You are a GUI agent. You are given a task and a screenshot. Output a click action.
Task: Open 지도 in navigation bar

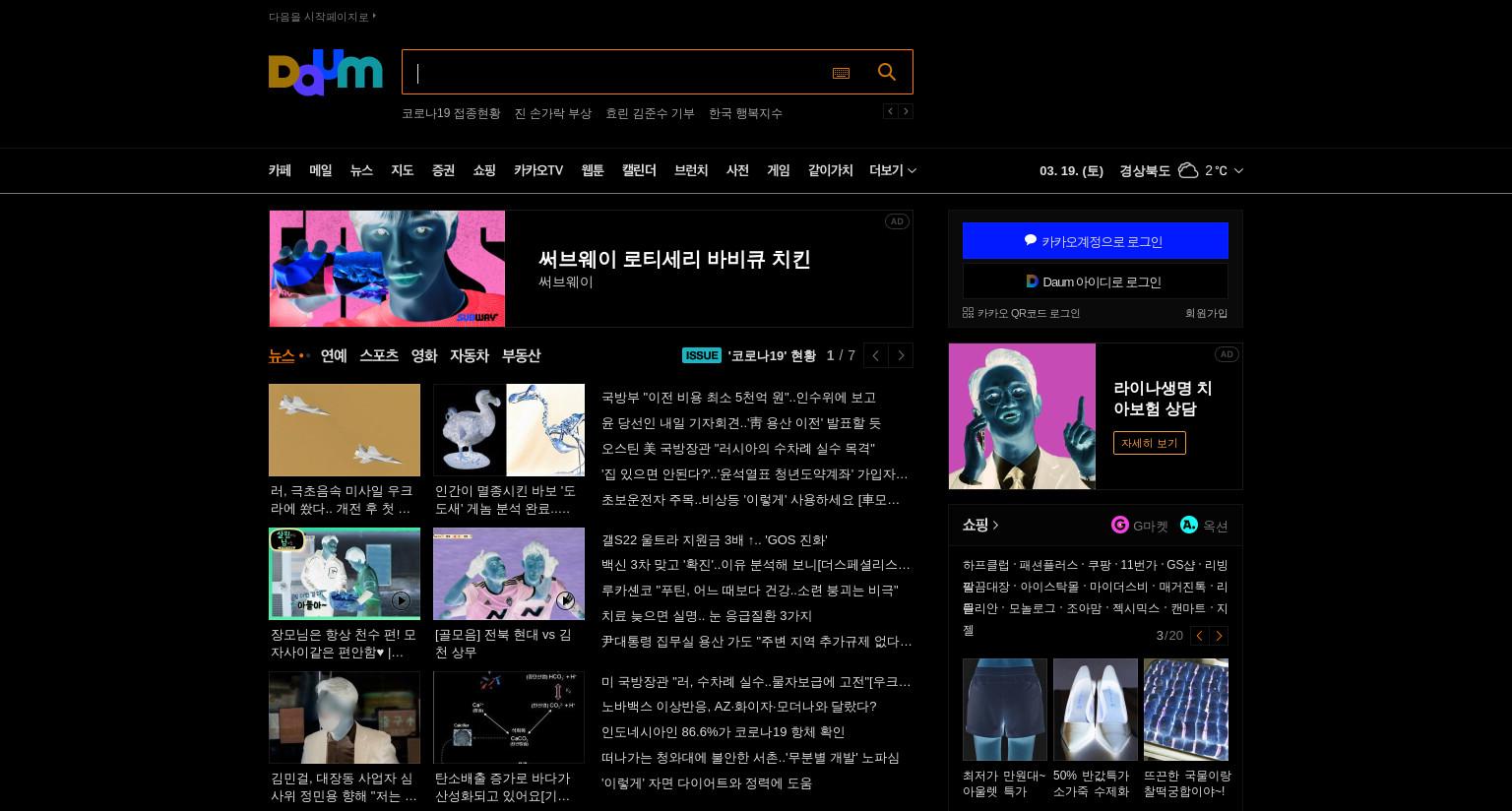point(403,170)
